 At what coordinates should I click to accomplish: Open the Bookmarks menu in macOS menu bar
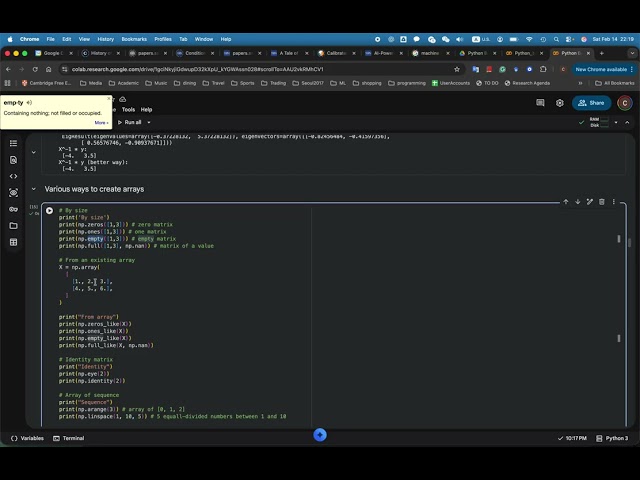click(x=134, y=39)
